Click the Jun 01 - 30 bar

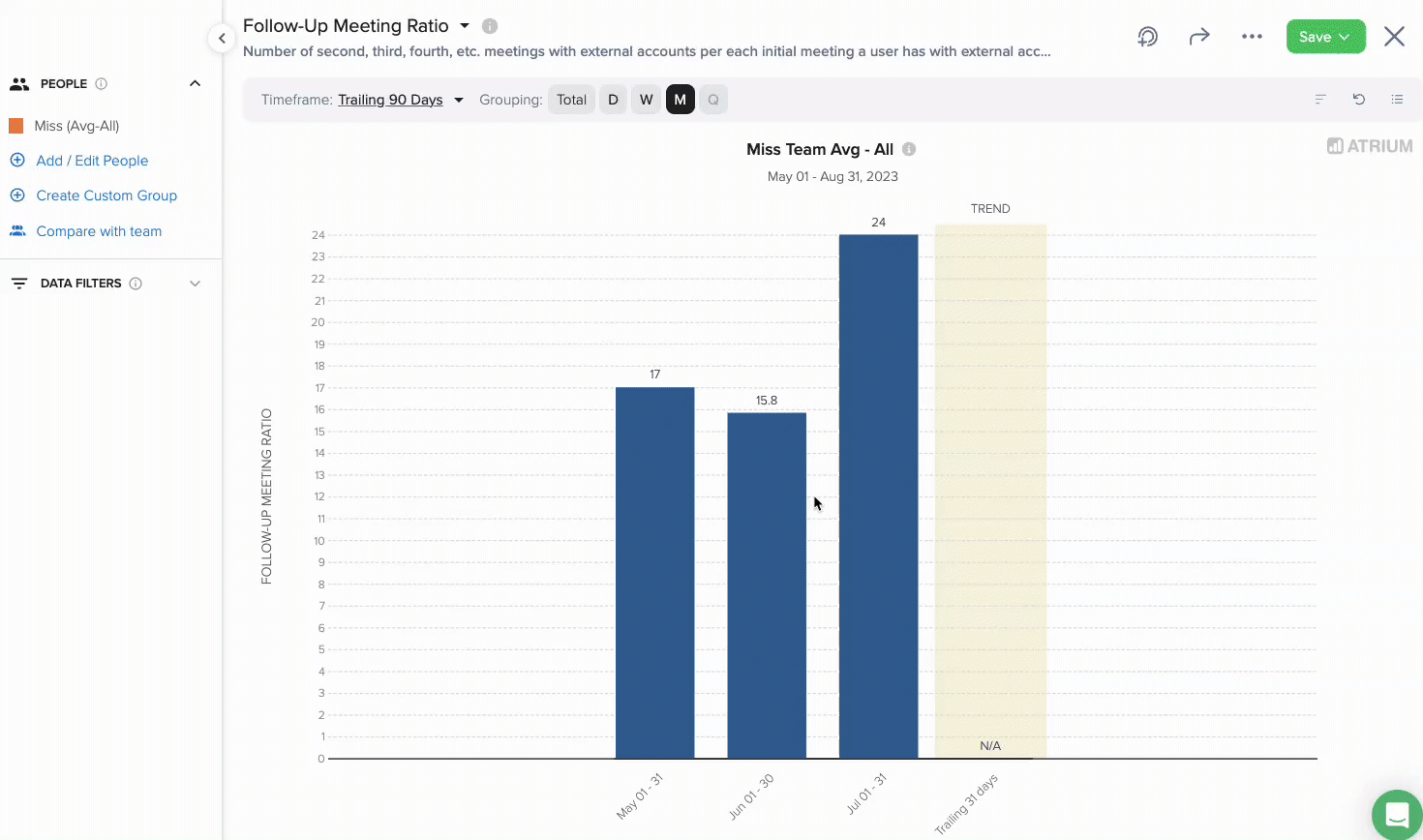[767, 585]
